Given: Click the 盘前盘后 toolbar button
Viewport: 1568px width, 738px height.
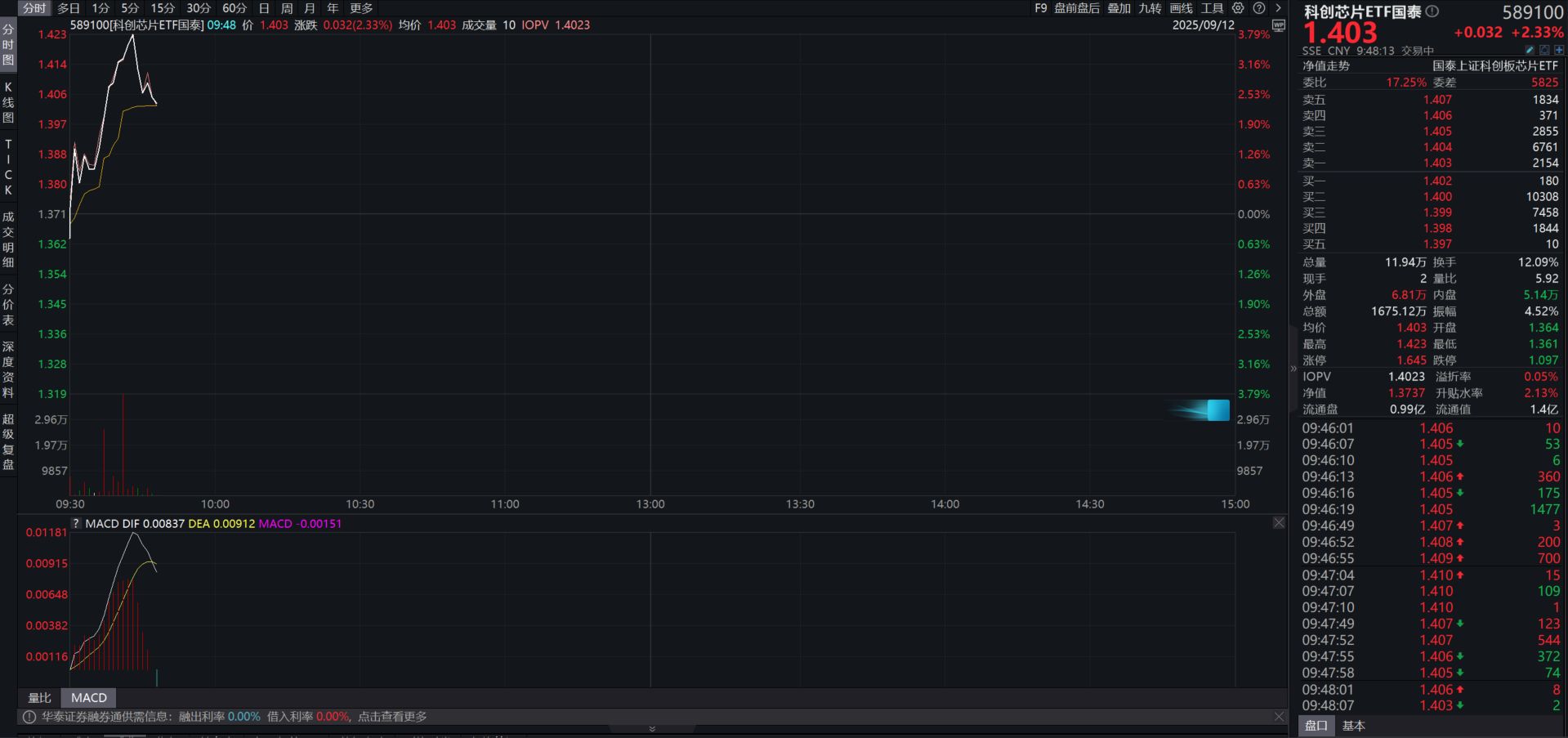Looking at the screenshot, I should tap(1076, 8).
